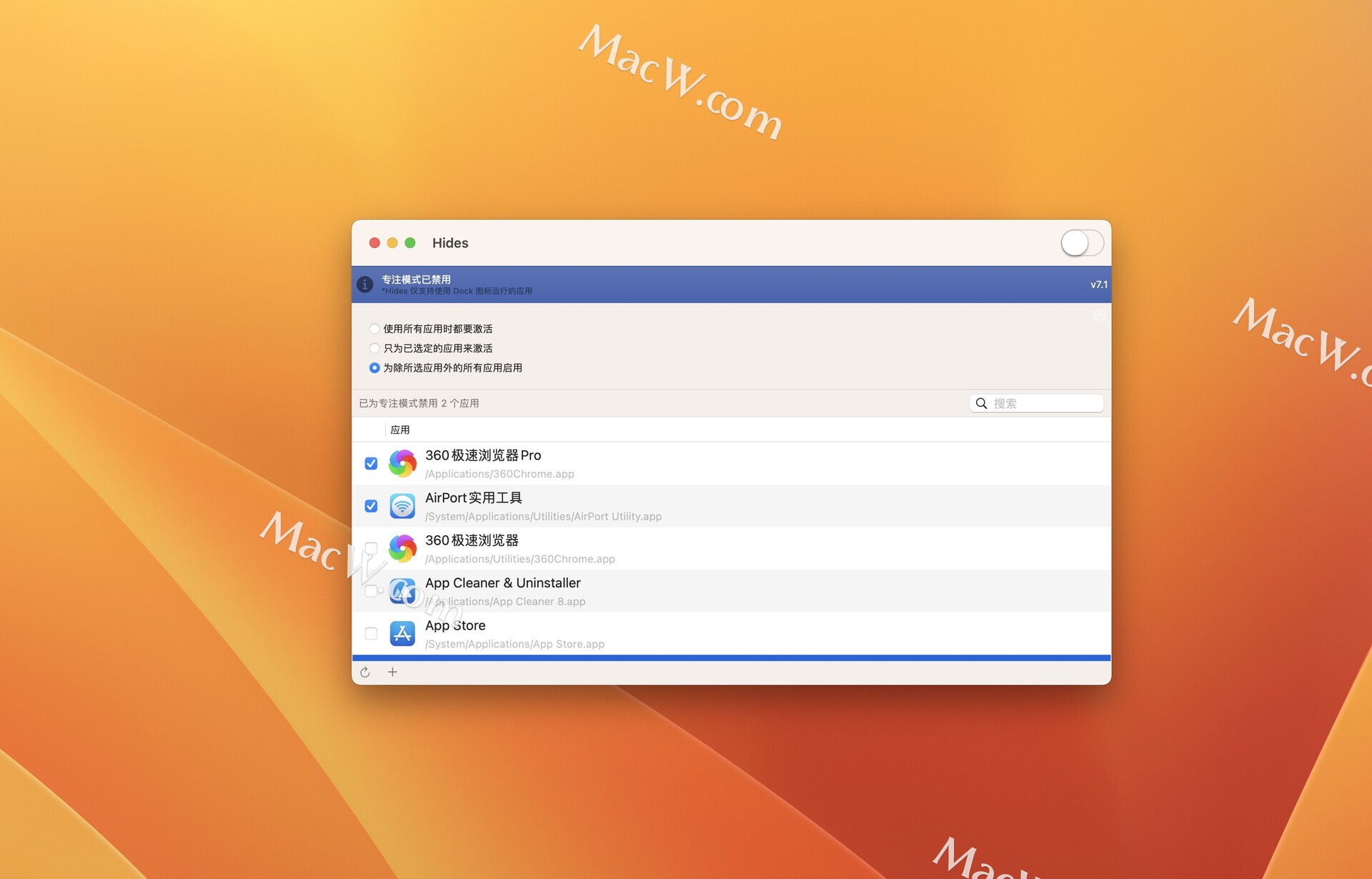Click the 360极速浏览器 icon in Utilities row
1372x879 pixels.
402,548
